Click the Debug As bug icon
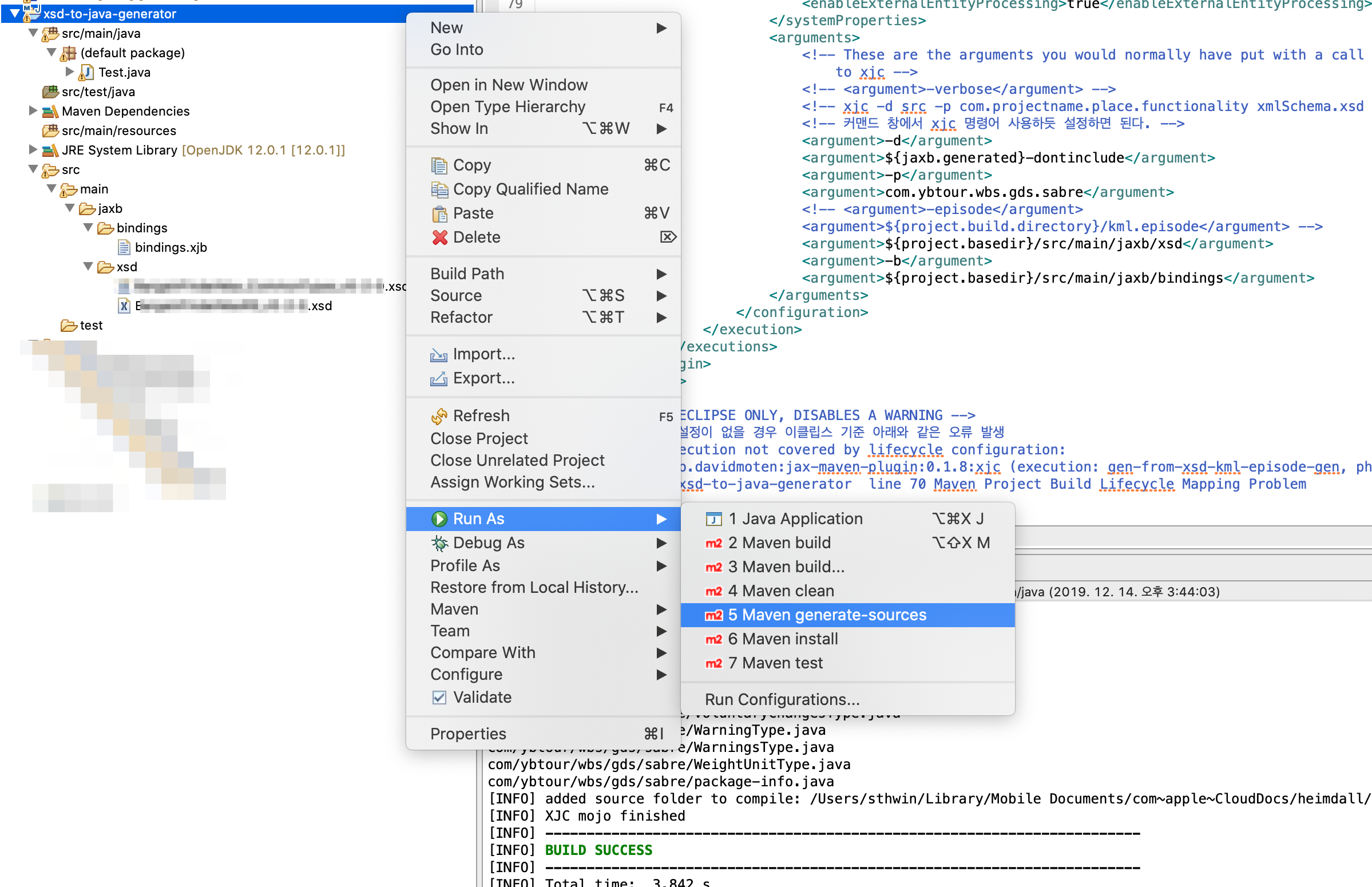 pyautogui.click(x=439, y=543)
